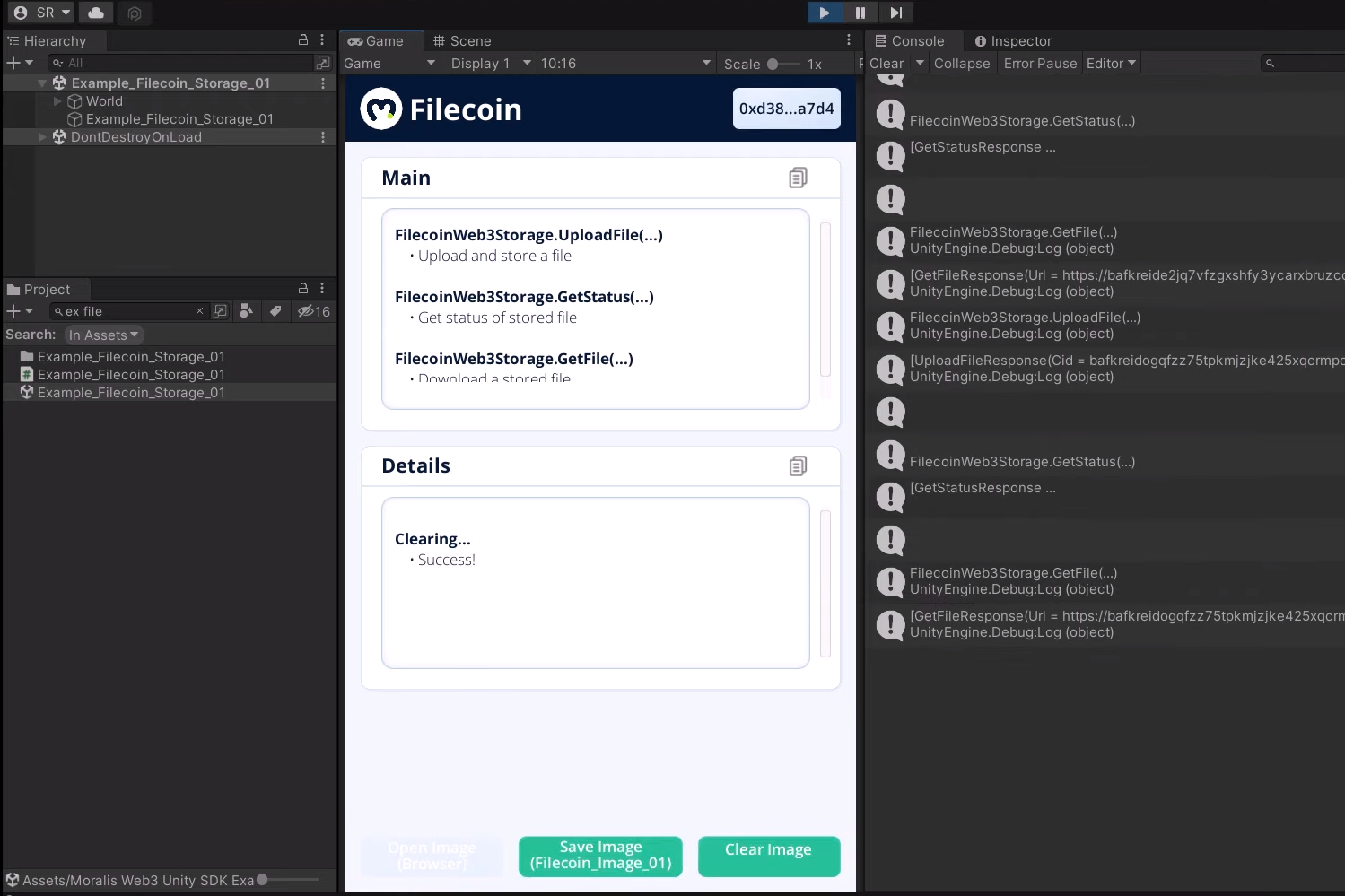Image resolution: width=1345 pixels, height=896 pixels.
Task: Click the Filecoin logo icon
Action: 381,109
